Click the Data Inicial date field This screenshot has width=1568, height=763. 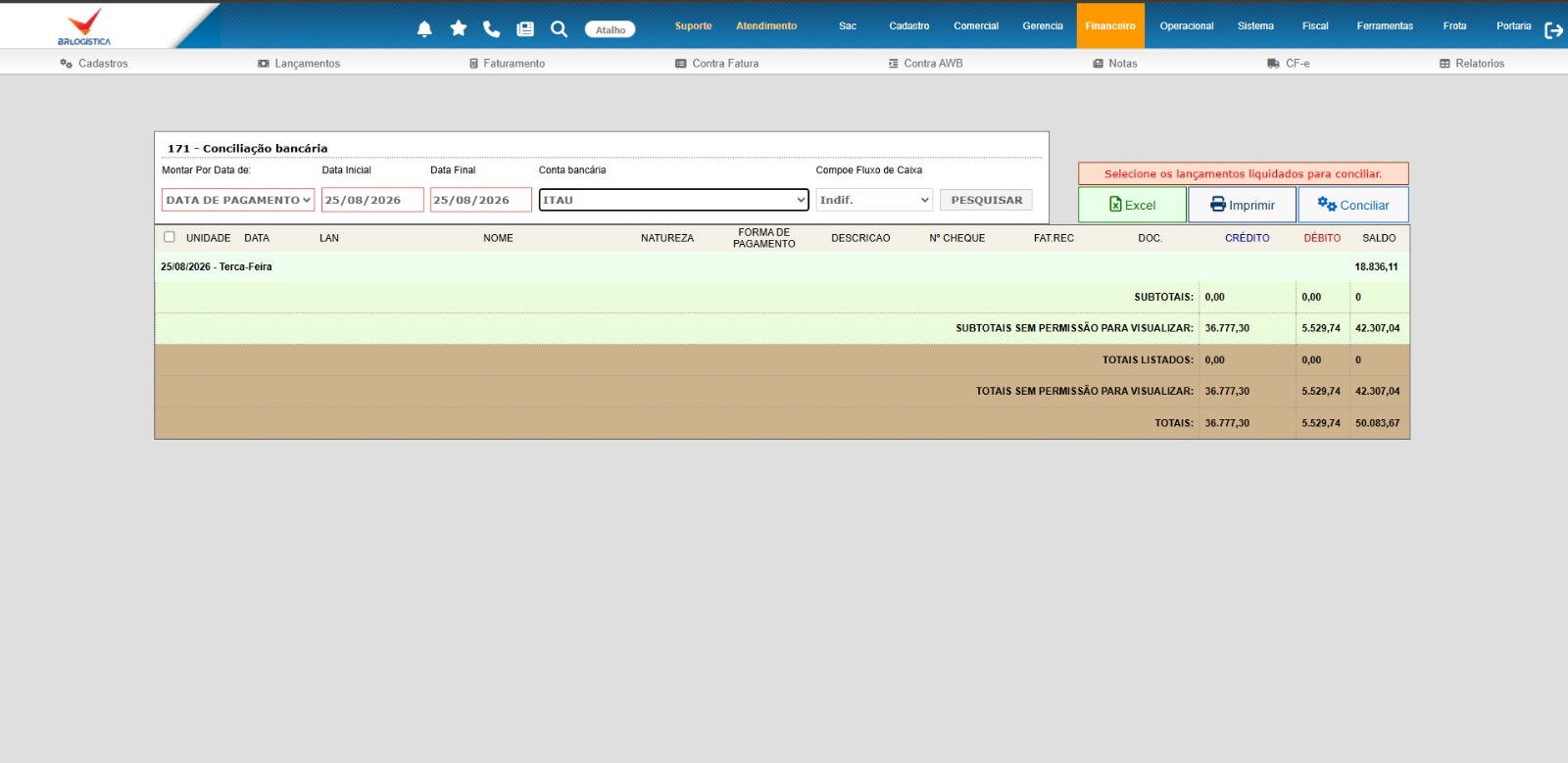click(372, 200)
